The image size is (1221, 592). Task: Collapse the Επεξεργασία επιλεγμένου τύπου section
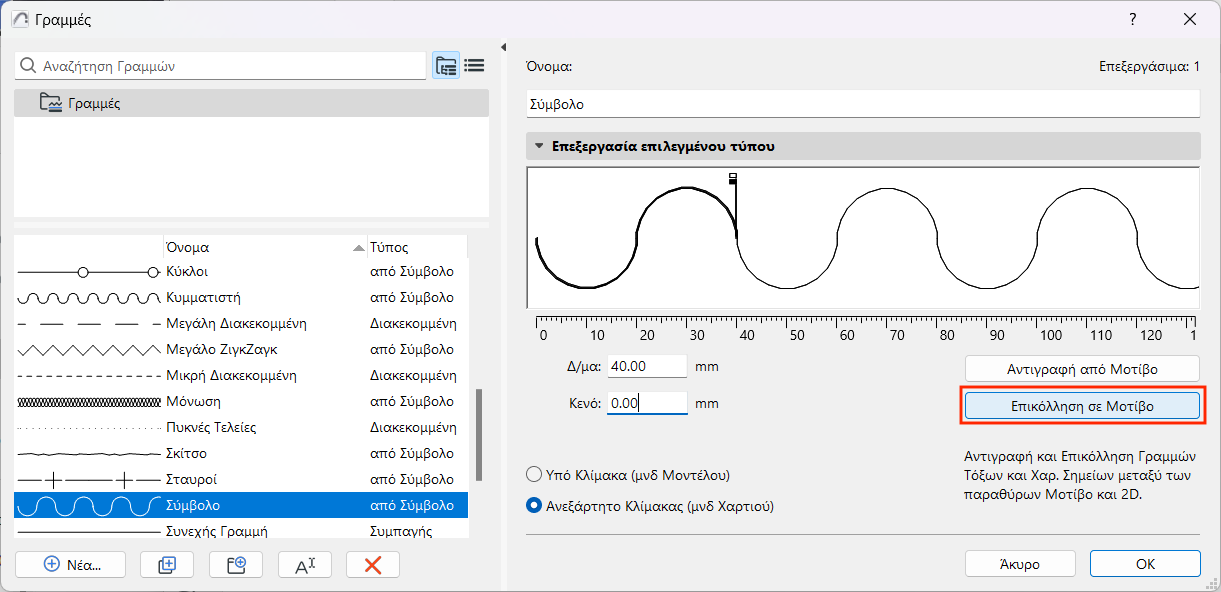tap(539, 146)
